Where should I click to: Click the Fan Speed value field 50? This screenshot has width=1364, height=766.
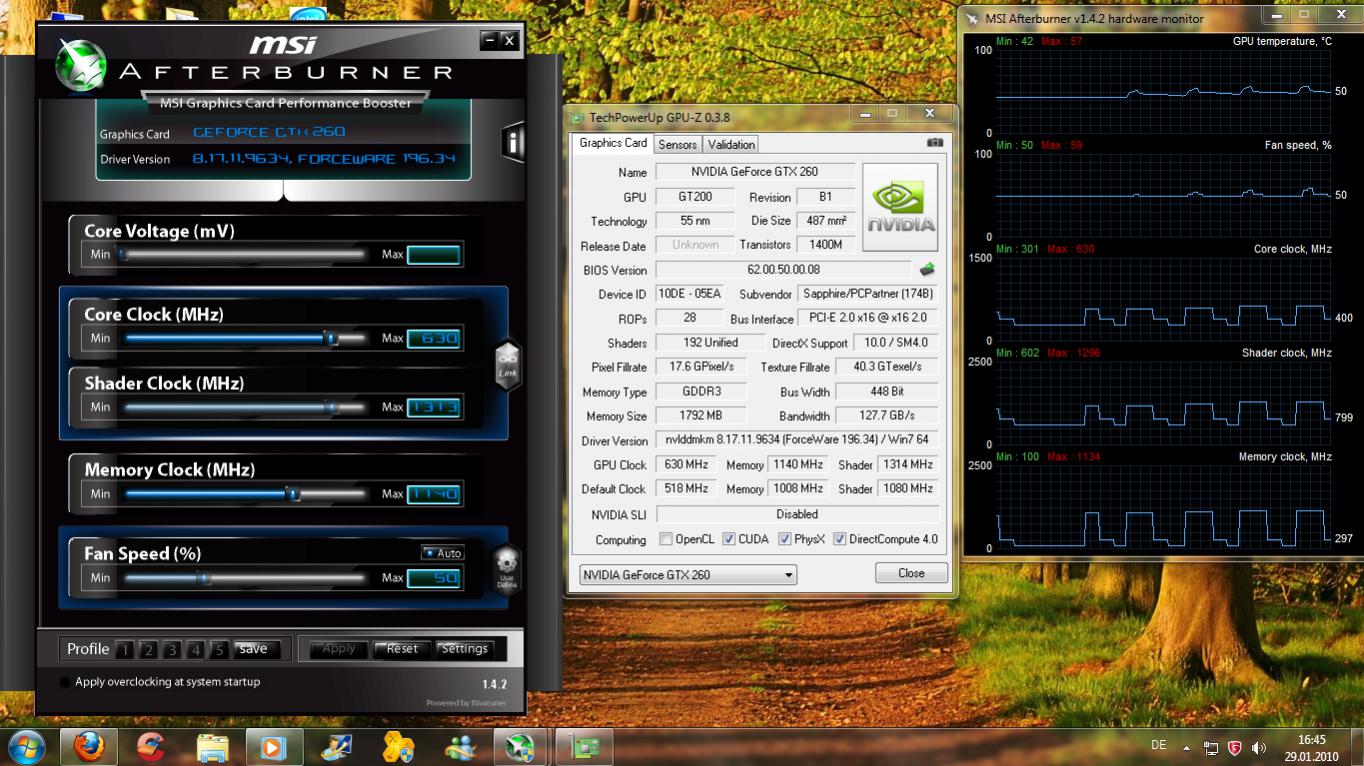434,578
